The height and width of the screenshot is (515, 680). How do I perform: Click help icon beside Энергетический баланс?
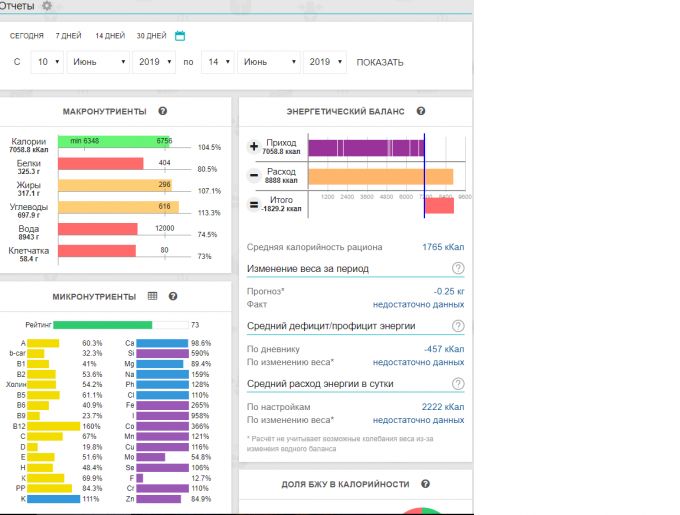[x=421, y=111]
